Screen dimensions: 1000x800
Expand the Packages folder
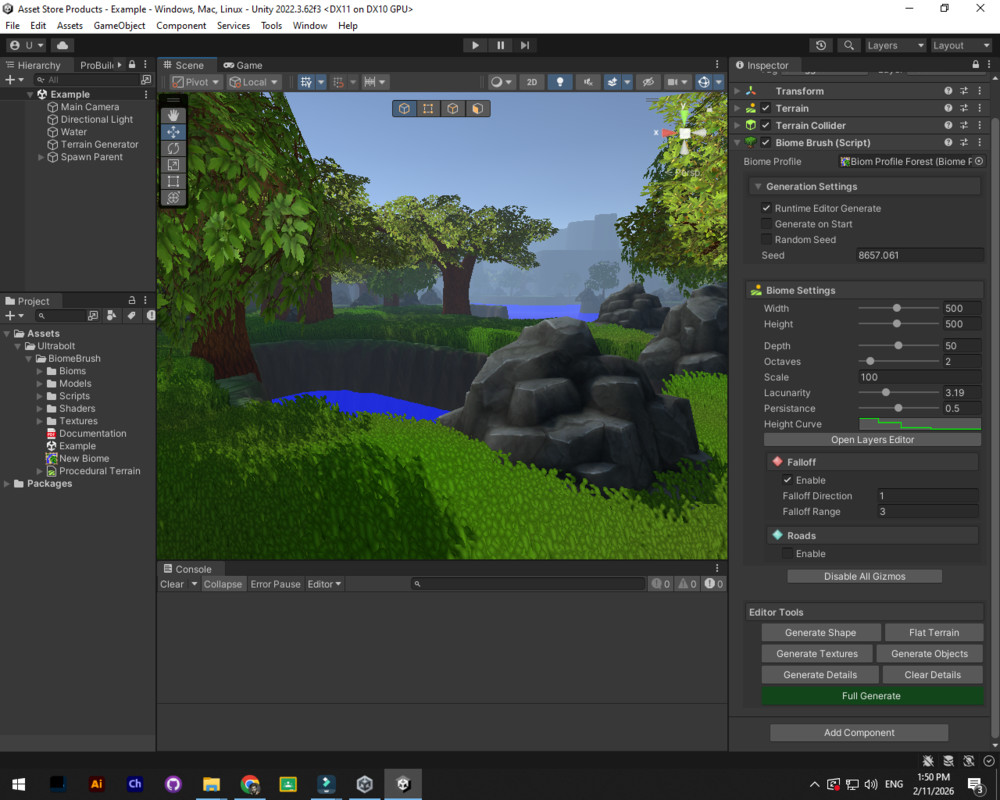tap(7, 484)
